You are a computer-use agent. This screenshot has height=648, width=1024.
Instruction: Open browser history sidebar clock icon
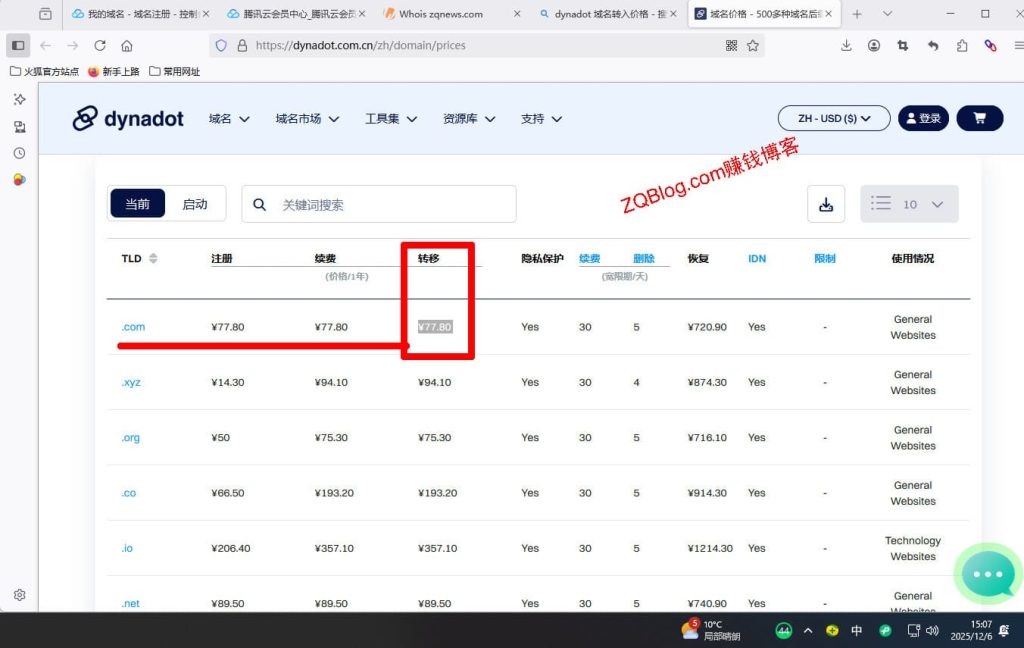pos(19,153)
